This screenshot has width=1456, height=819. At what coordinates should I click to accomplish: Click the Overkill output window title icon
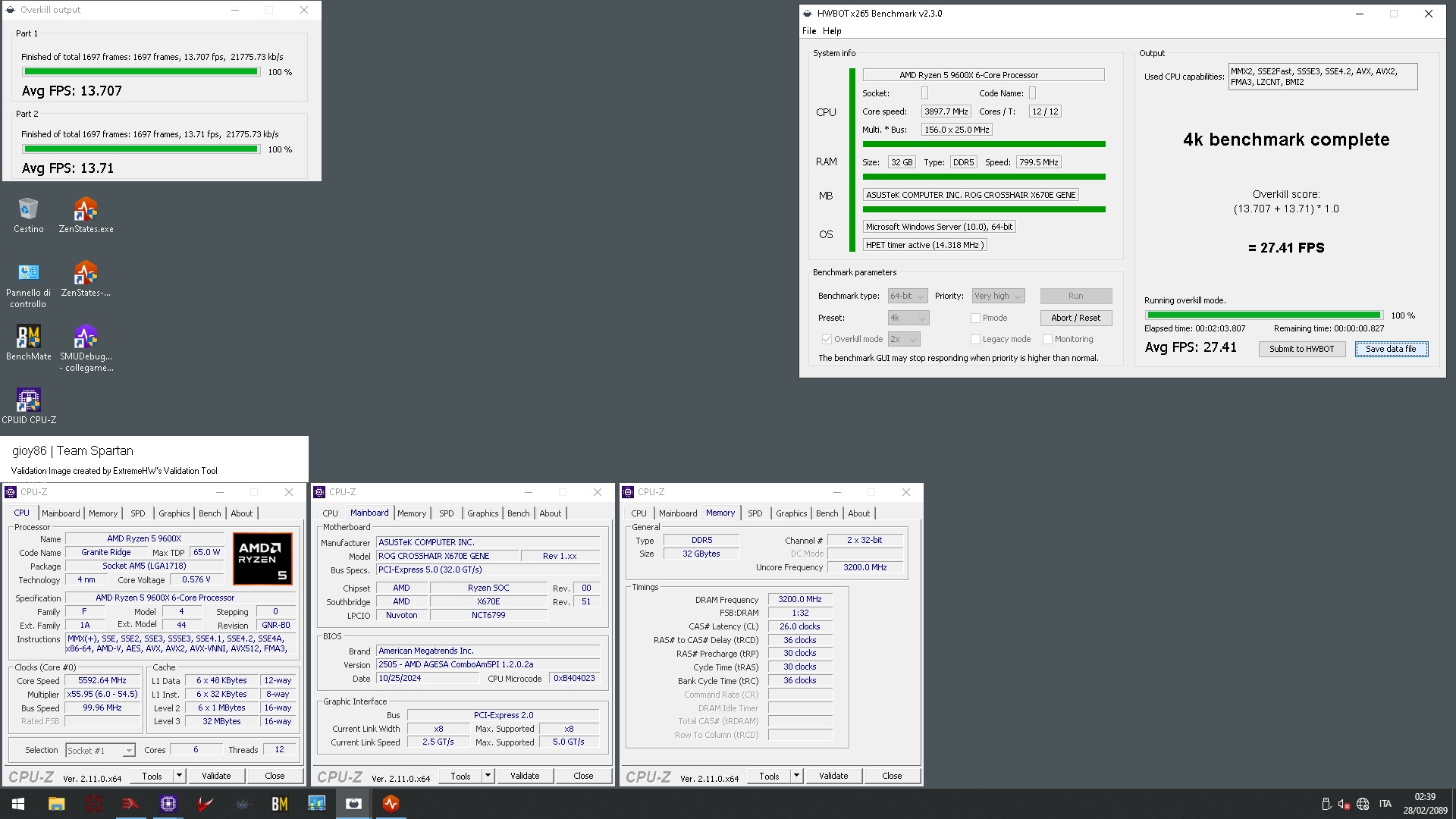point(11,10)
